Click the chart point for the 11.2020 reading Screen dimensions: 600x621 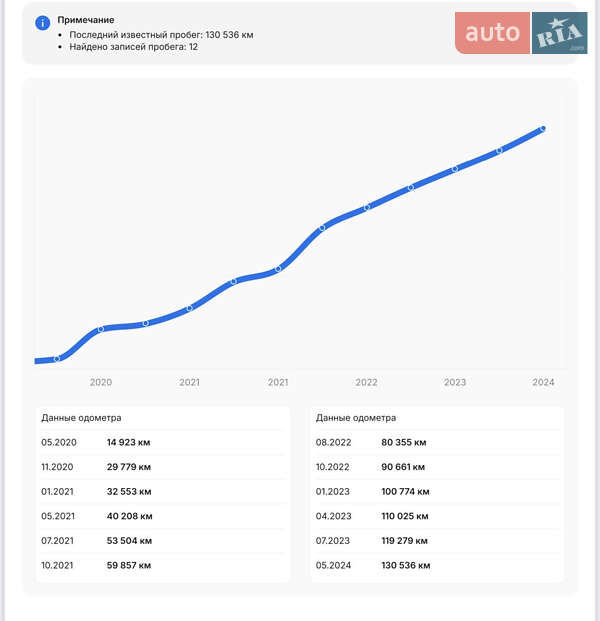point(101,329)
